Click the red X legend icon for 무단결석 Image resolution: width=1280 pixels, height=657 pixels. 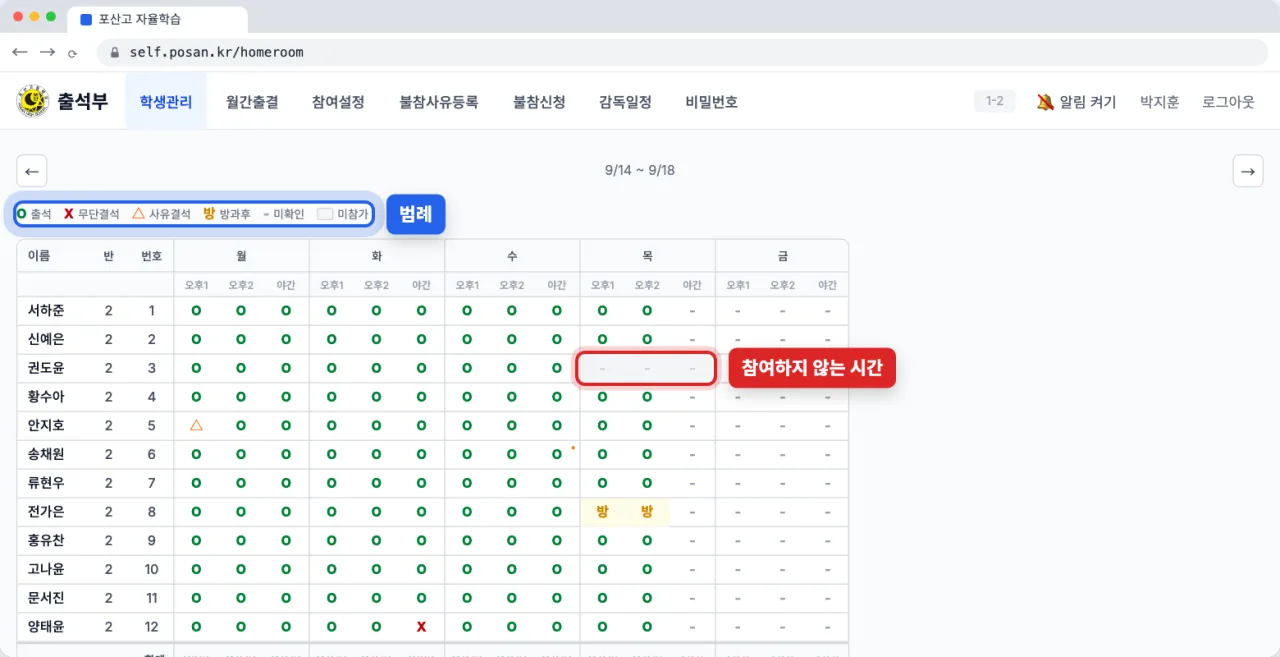point(69,214)
